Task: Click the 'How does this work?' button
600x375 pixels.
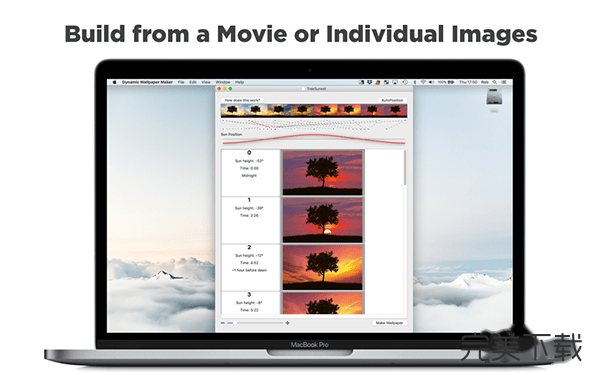Action: pyautogui.click(x=242, y=100)
